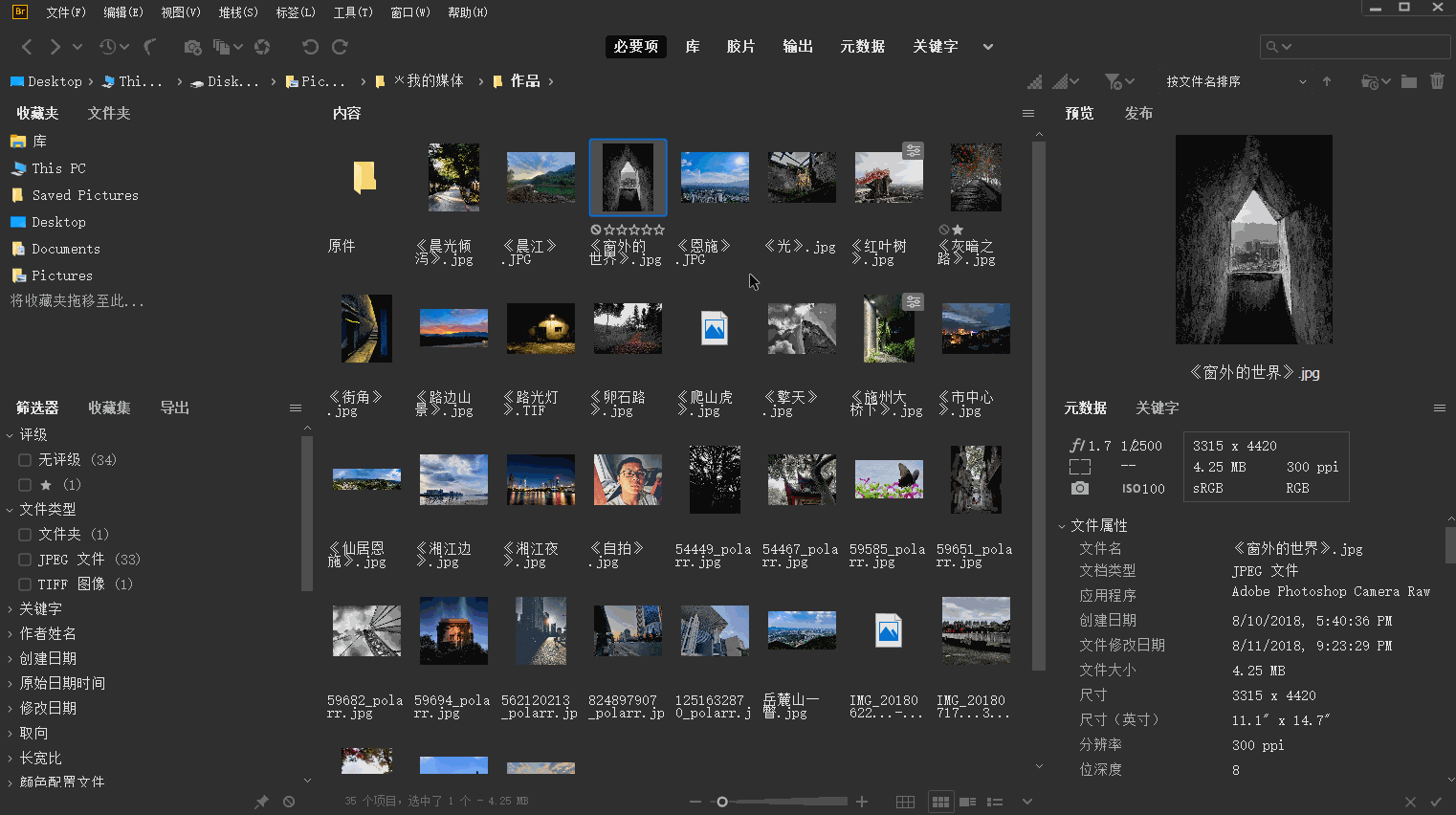
Task: Click the rotate counterclockwise icon
Action: 312,46
